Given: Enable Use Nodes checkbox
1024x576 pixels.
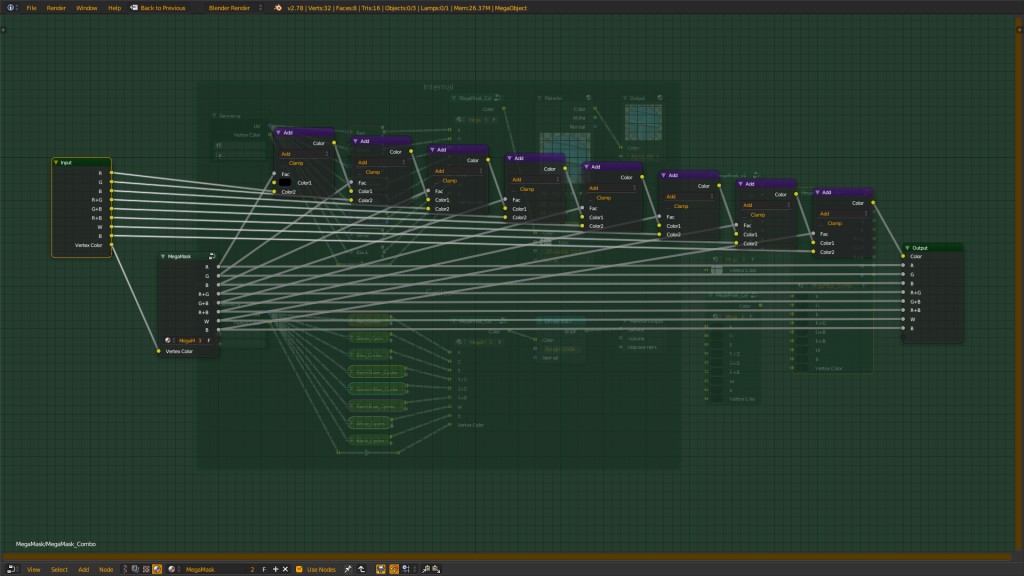Looking at the screenshot, I should (x=299, y=568).
